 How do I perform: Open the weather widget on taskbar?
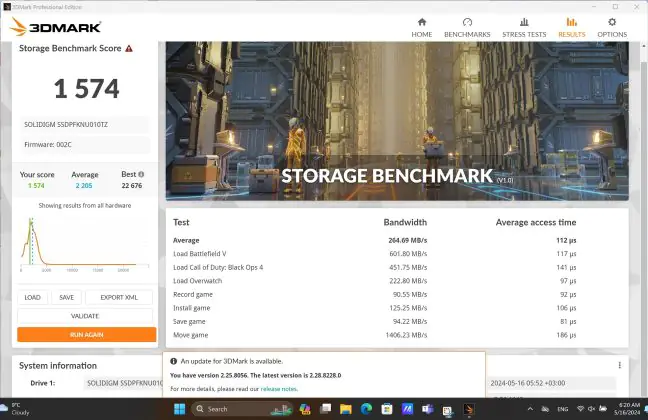pos(17,408)
